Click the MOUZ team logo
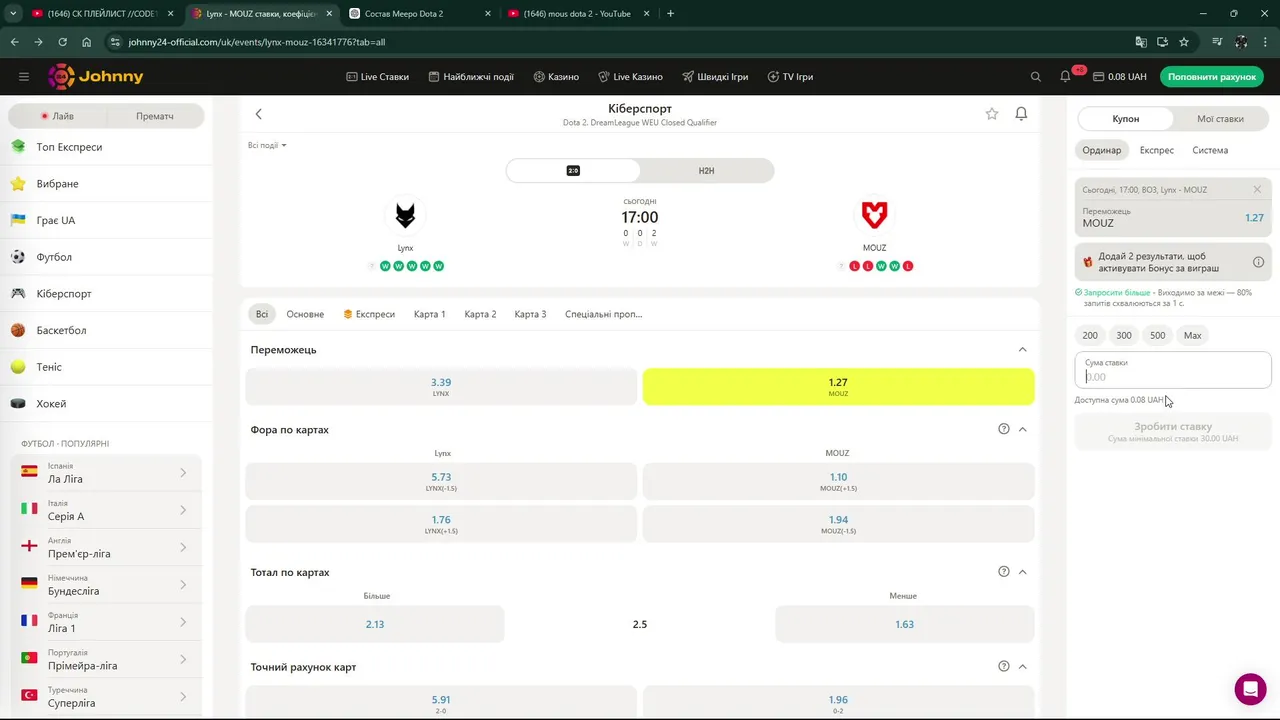 [875, 215]
